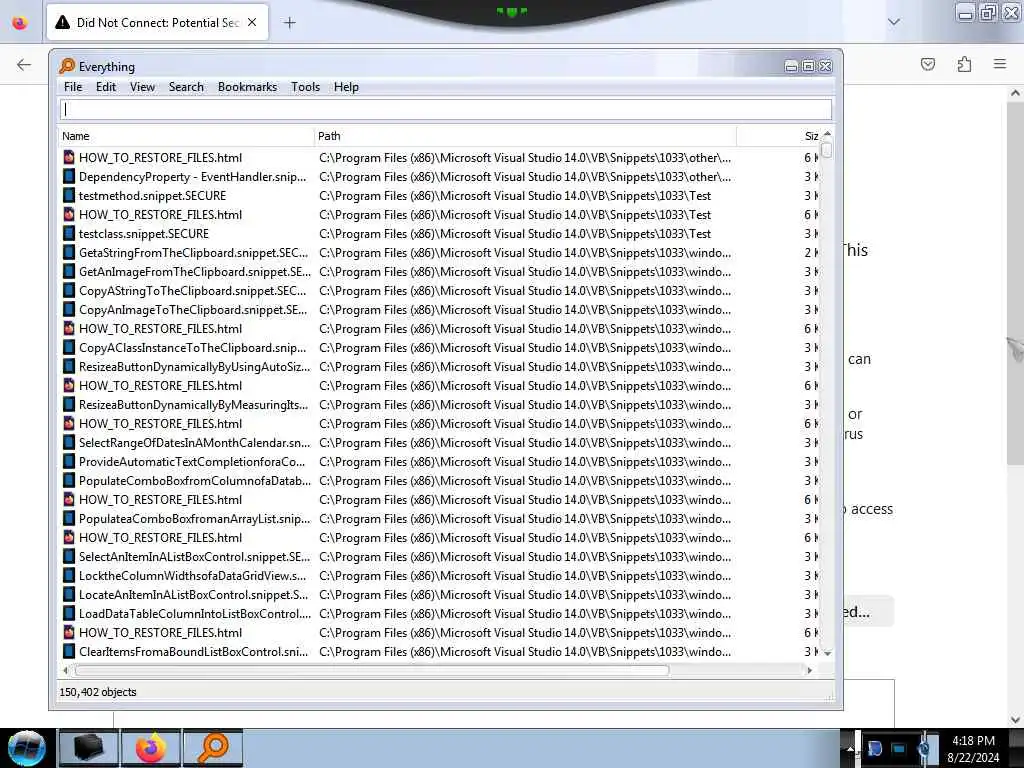Select ClearItemsFromaBoundListBoxControl file name

pos(193,651)
